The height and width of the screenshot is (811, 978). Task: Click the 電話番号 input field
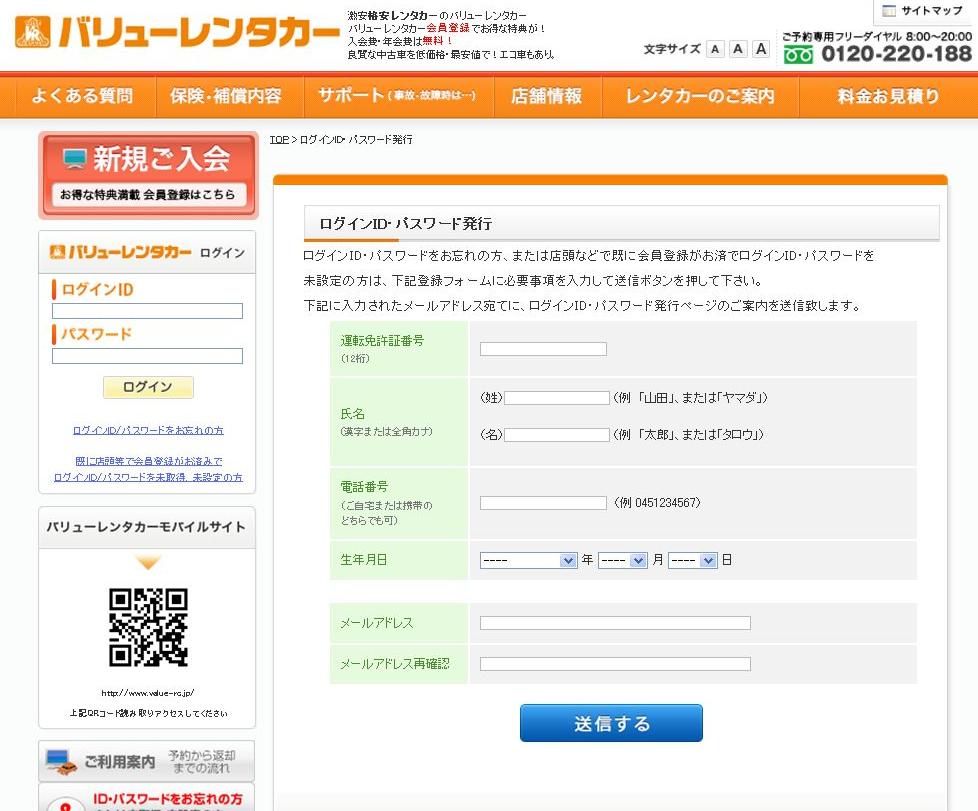pyautogui.click(x=543, y=503)
